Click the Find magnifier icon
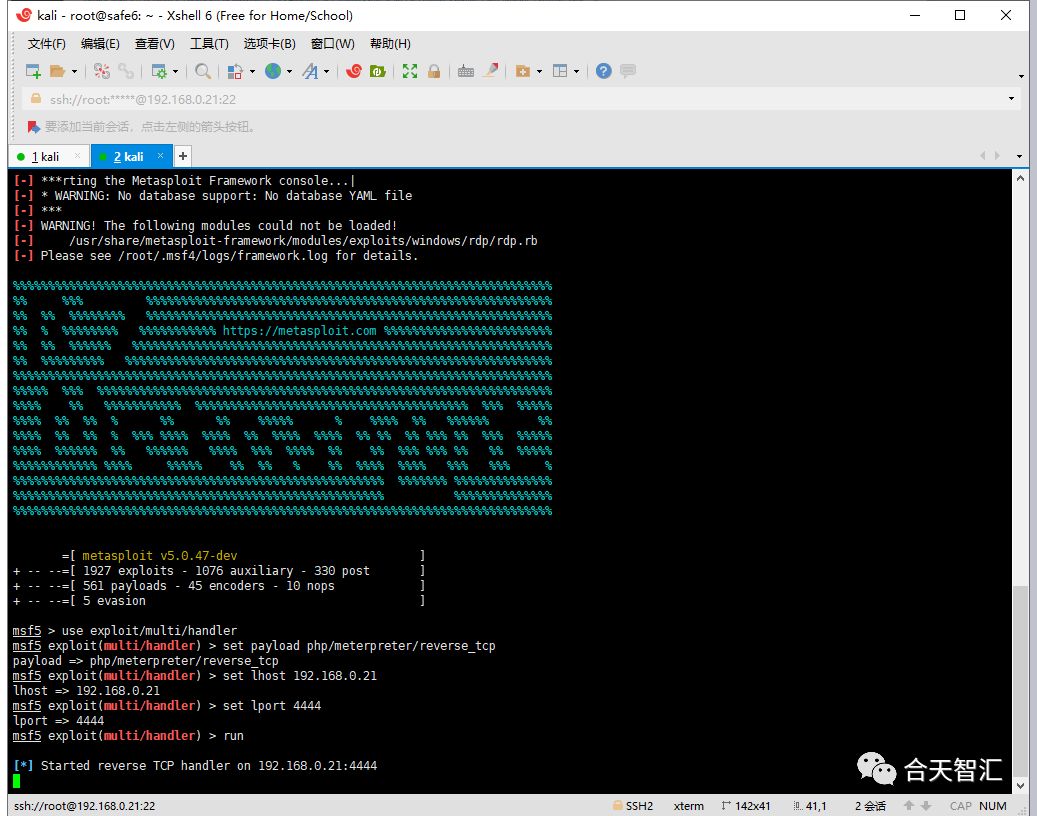 203,71
